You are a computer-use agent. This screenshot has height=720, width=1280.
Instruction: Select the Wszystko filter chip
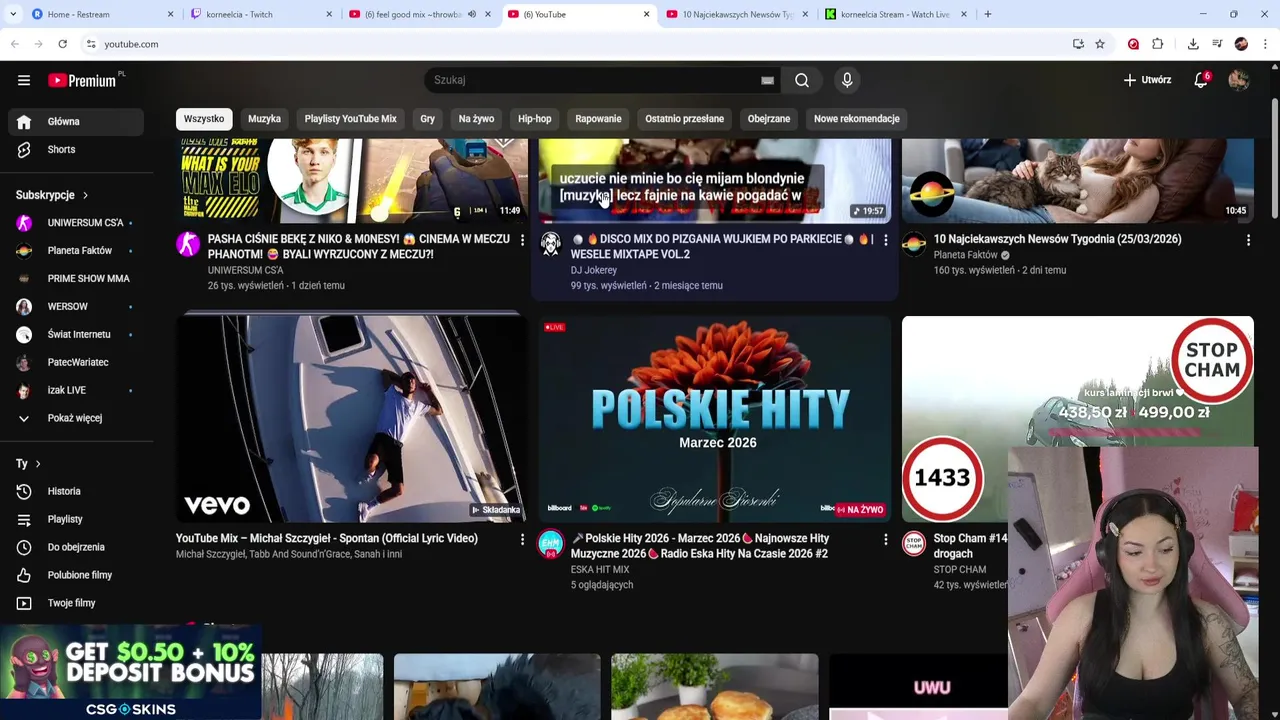[x=204, y=118]
